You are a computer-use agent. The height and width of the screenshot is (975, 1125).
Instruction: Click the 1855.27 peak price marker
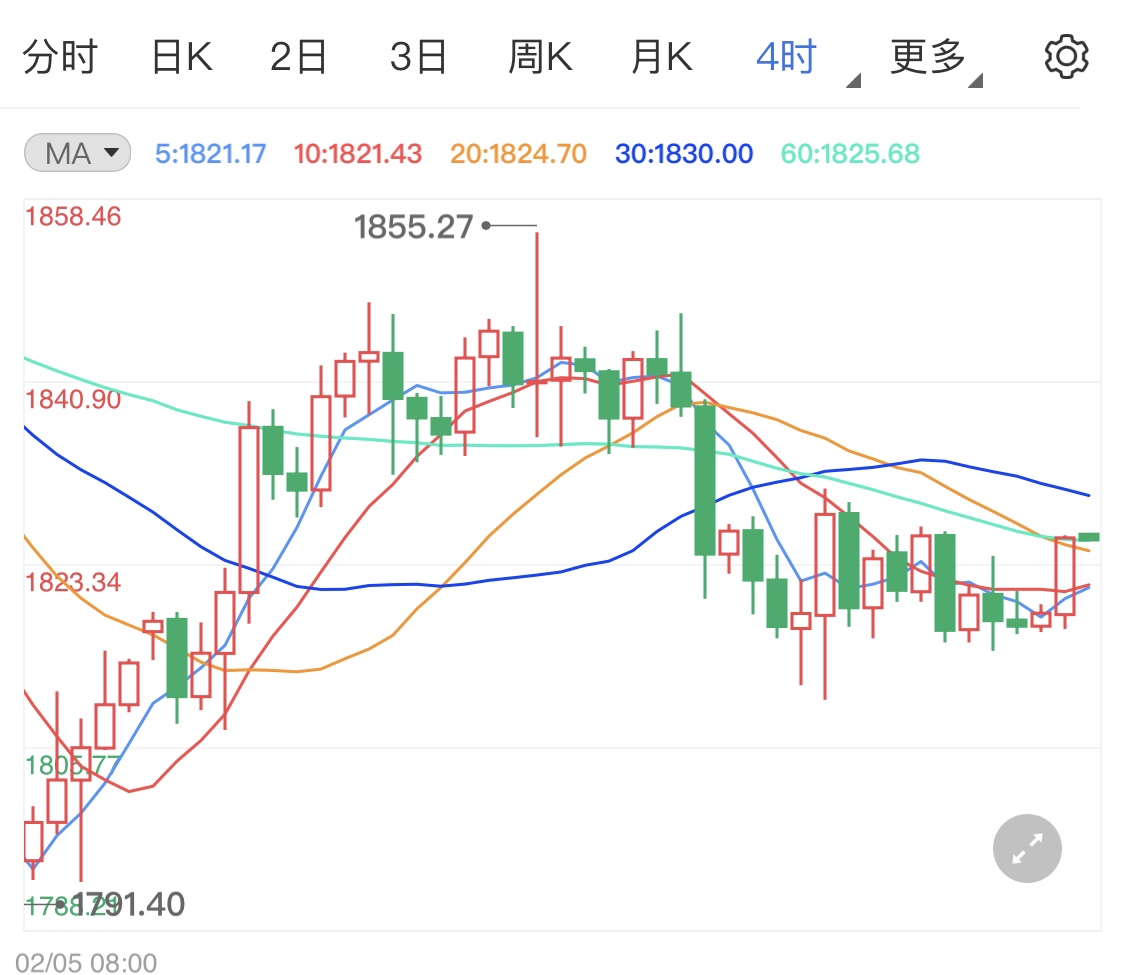point(414,228)
